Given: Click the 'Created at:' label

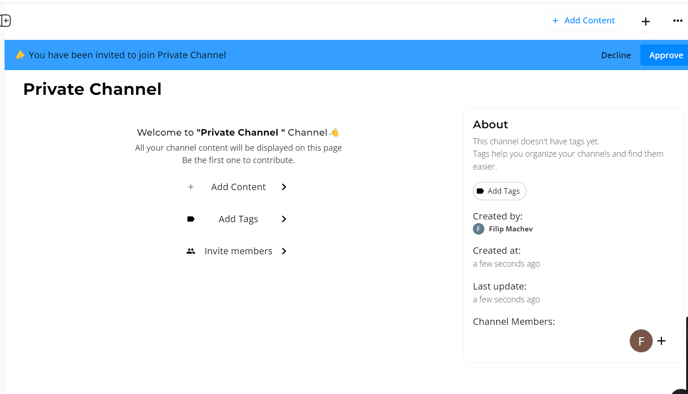Looking at the screenshot, I should [496, 251].
